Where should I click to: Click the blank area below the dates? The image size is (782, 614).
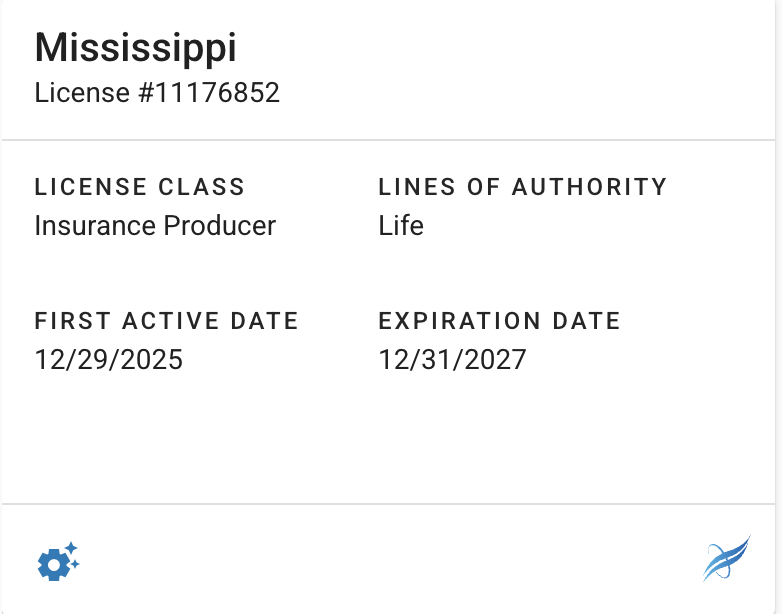391,440
